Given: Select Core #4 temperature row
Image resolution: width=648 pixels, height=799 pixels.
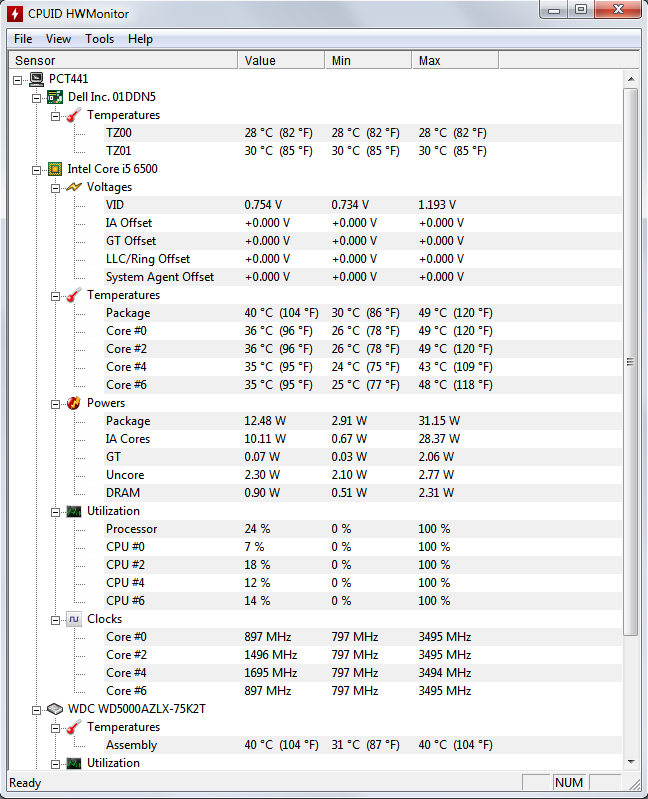Looking at the screenshot, I should 363,367.
